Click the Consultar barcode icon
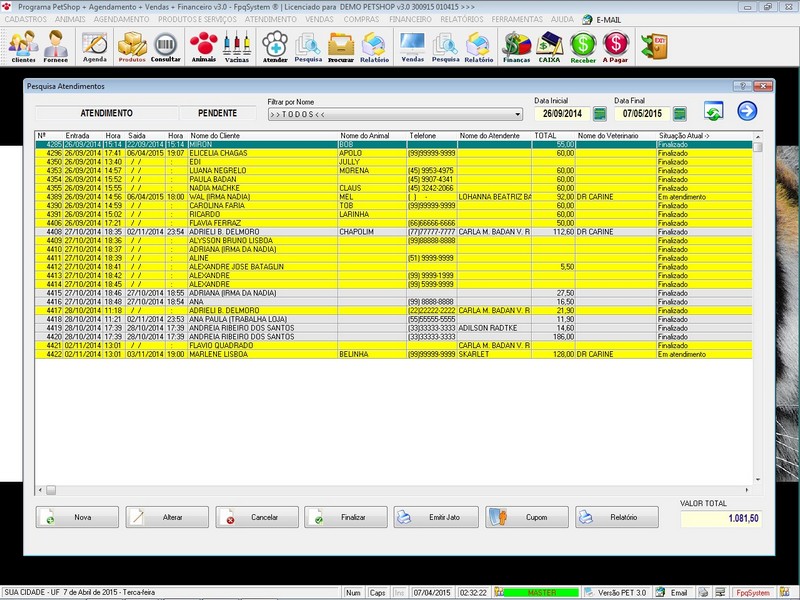The height and width of the screenshot is (600, 800). pyautogui.click(x=165, y=46)
